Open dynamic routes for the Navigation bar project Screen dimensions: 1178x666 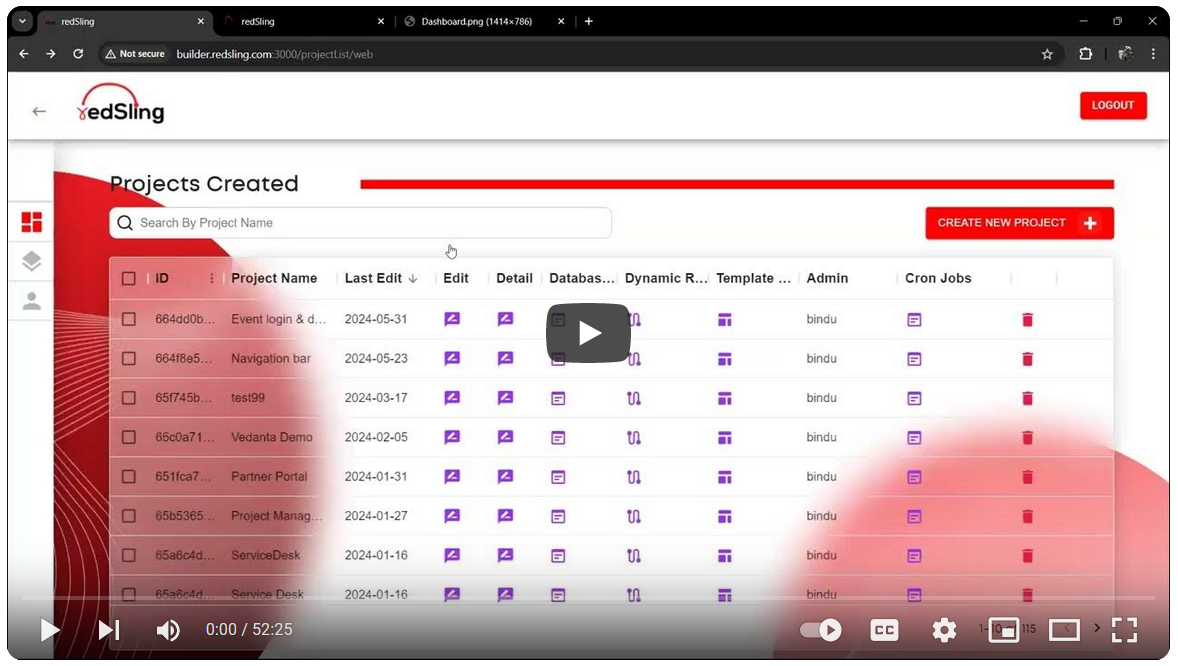pyautogui.click(x=634, y=359)
